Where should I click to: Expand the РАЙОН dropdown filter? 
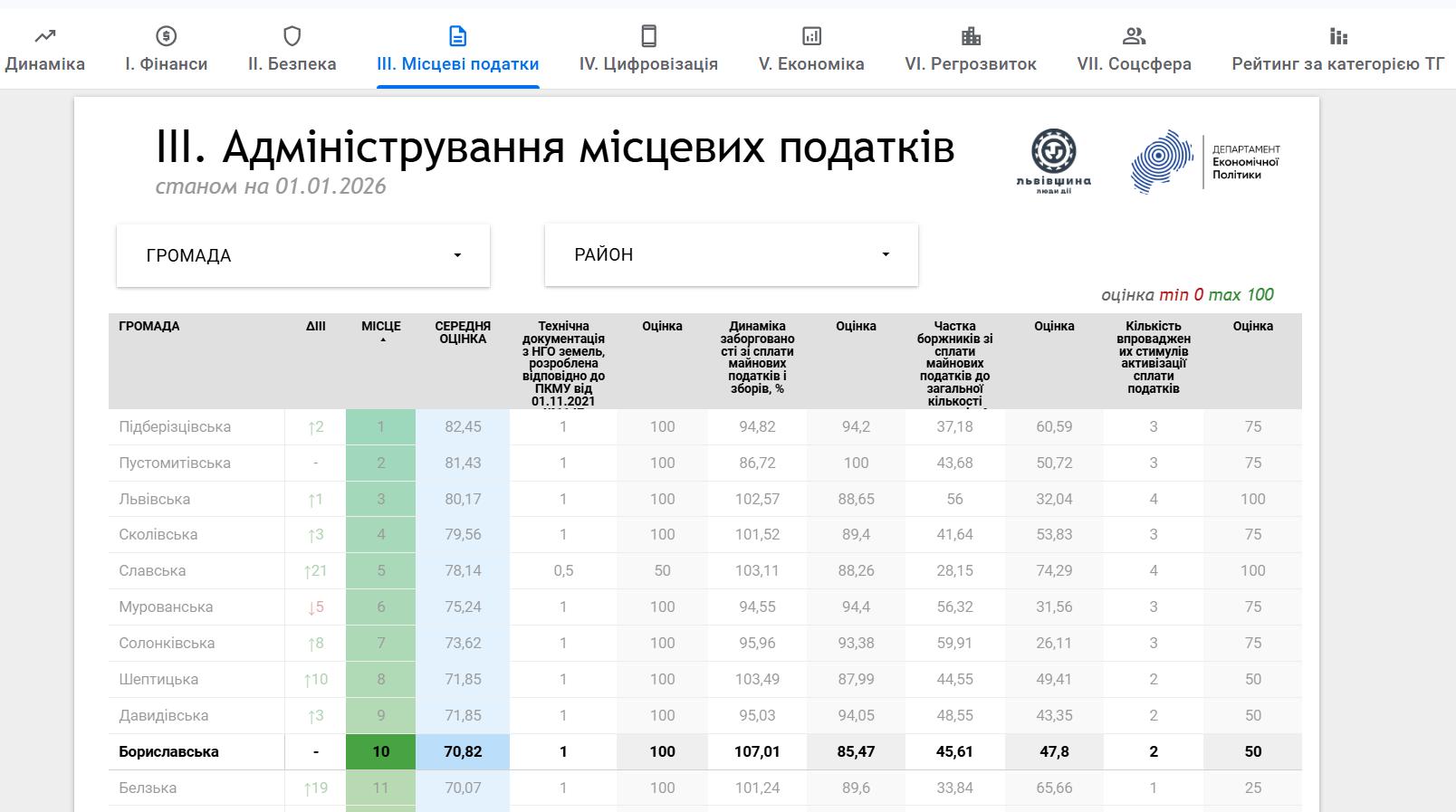(731, 255)
